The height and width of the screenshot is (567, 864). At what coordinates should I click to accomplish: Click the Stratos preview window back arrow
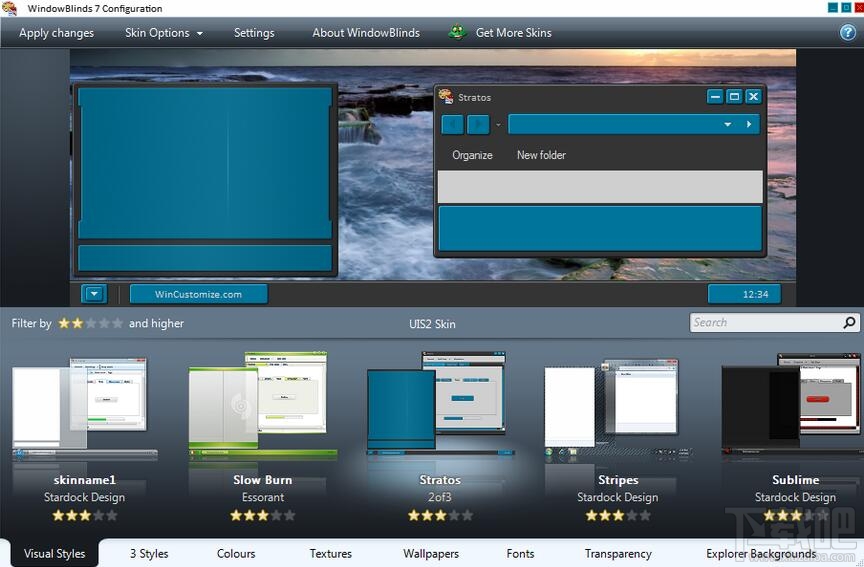[452, 125]
